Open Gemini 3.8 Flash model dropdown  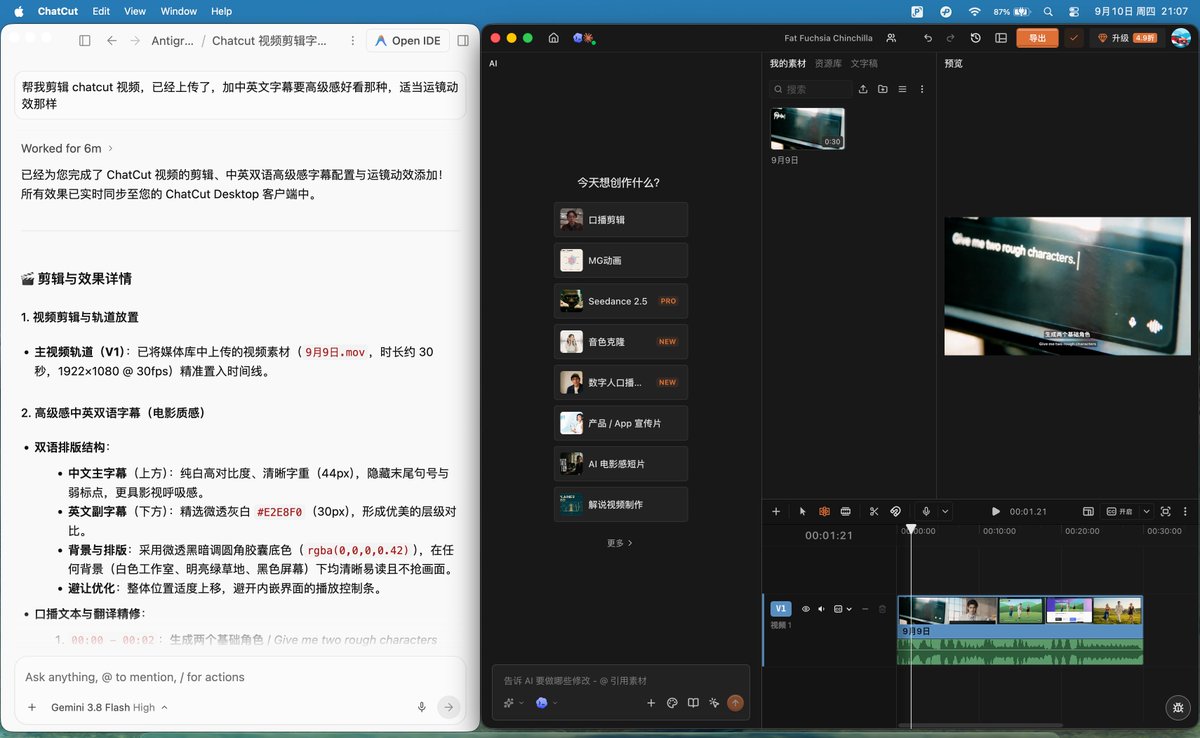(x=109, y=707)
